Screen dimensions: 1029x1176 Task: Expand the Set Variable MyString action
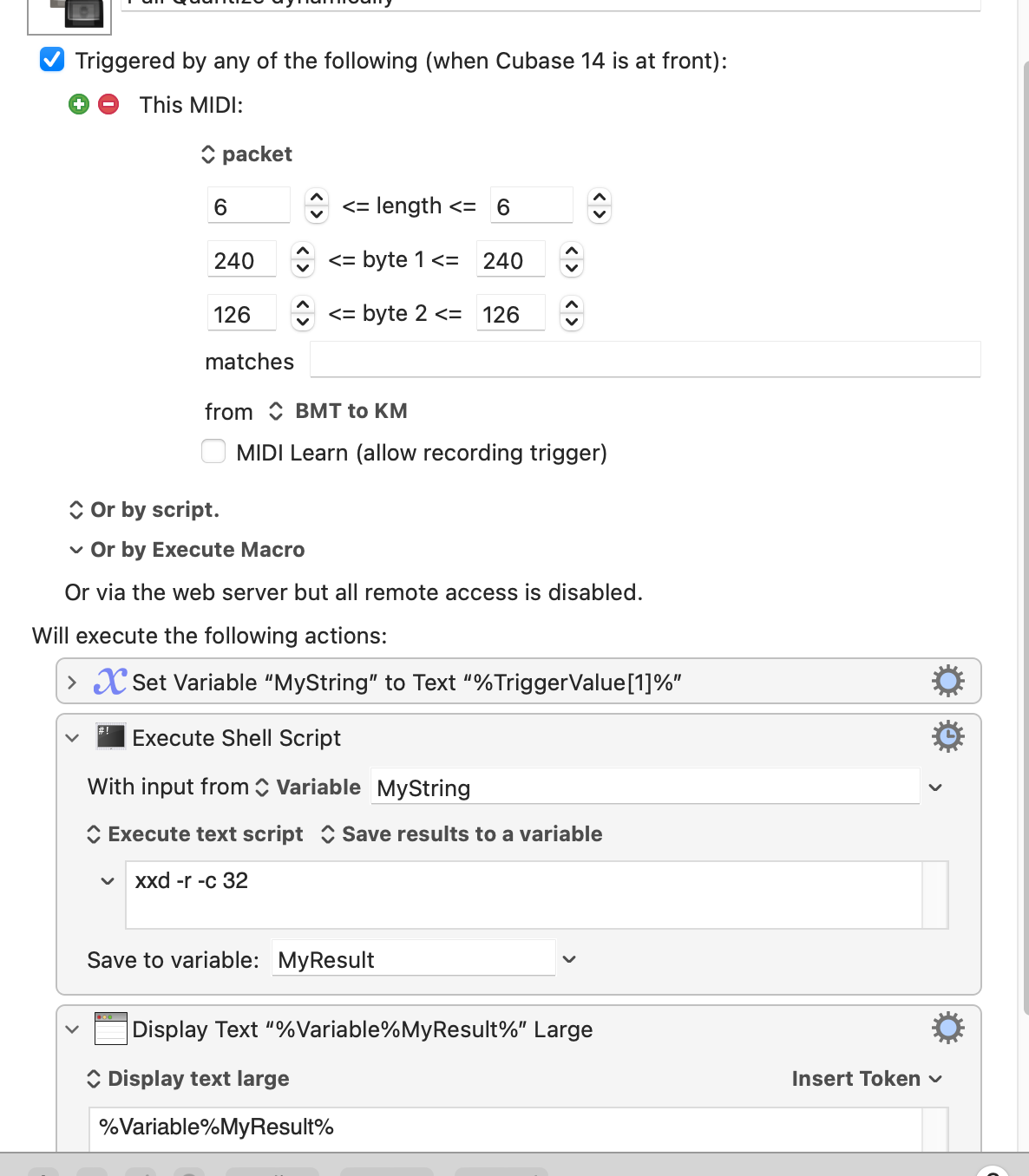click(x=72, y=683)
